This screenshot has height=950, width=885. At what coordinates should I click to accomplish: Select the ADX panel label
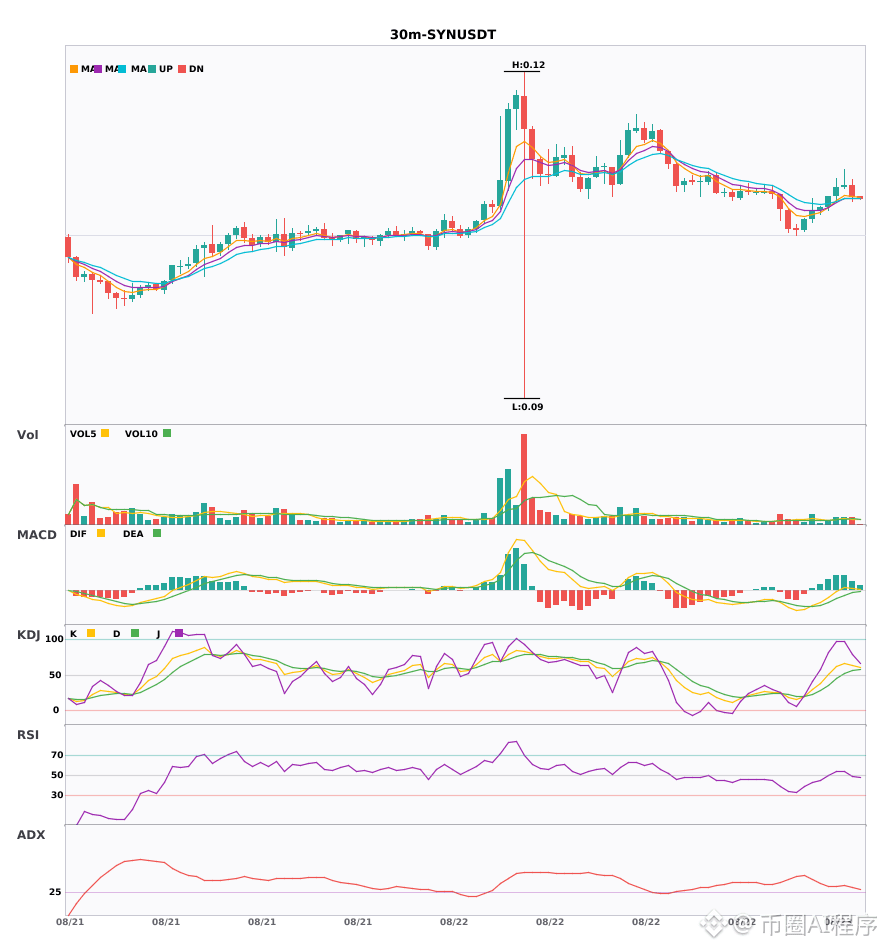coord(31,835)
